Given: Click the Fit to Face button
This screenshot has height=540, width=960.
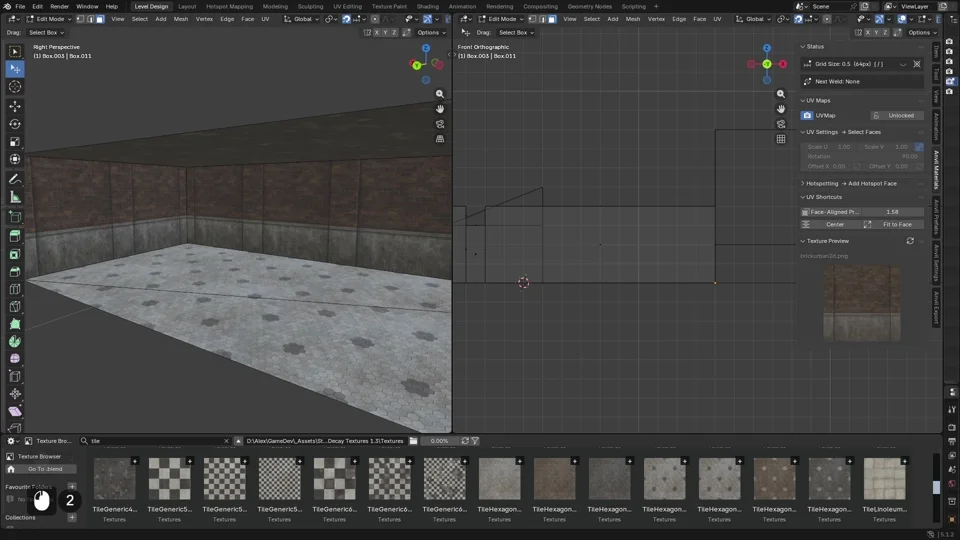Looking at the screenshot, I should [x=893, y=225].
